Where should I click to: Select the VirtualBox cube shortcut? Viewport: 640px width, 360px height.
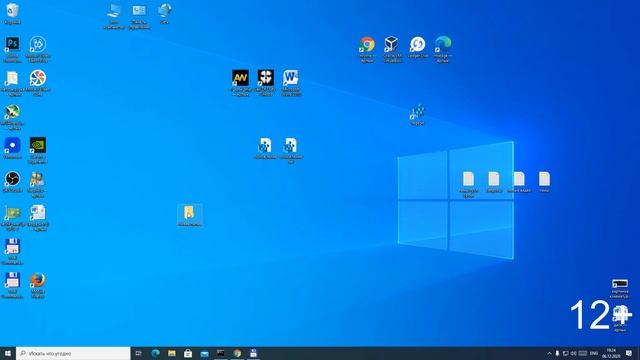pos(392,49)
